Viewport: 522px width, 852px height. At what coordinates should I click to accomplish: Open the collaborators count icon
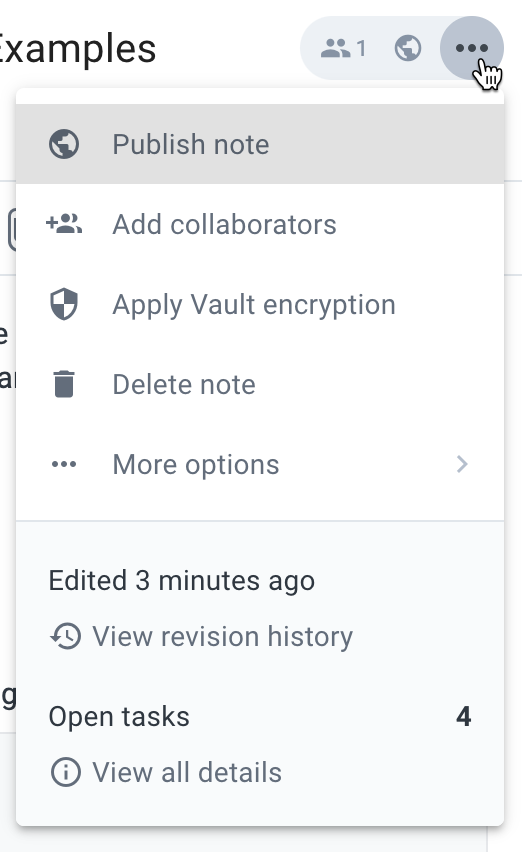click(x=343, y=48)
